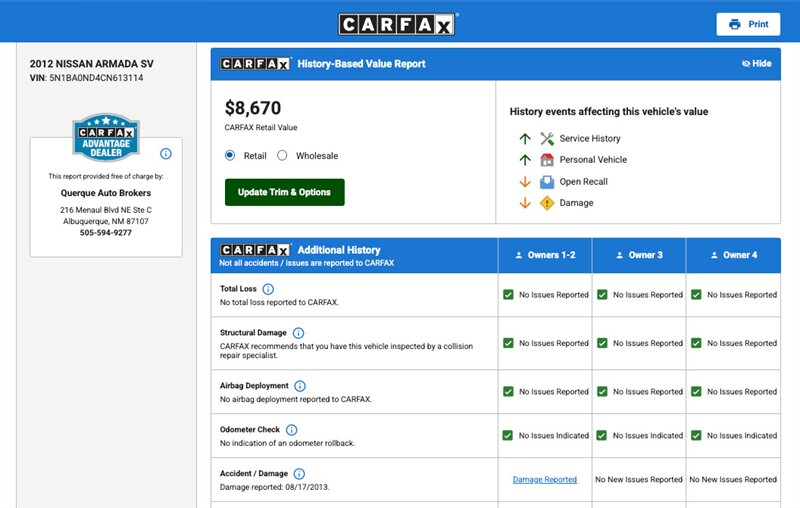Viewport: 800px width, 508px height.
Task: Select the Owner 4 column header
Action: (734, 255)
